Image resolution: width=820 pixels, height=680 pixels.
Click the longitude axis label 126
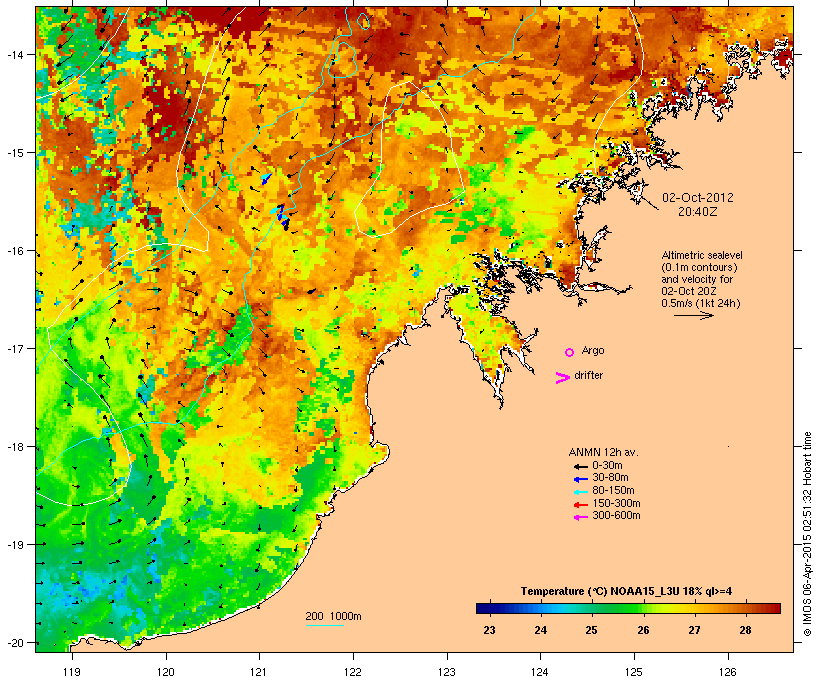tap(728, 672)
